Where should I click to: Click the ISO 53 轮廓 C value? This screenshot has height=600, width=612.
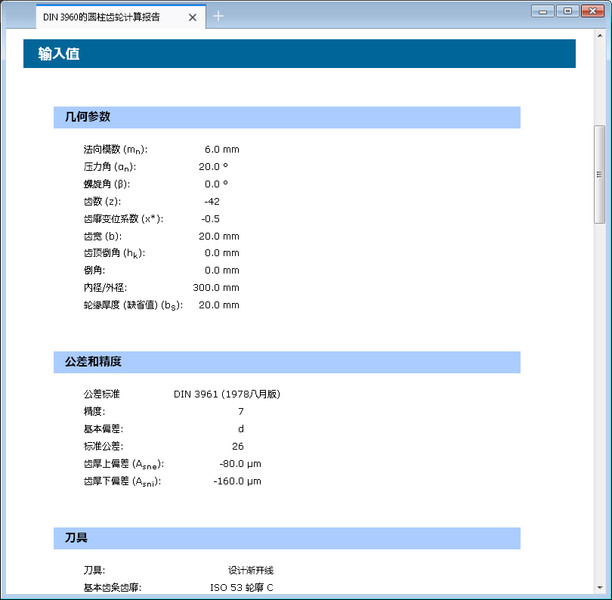[241, 587]
